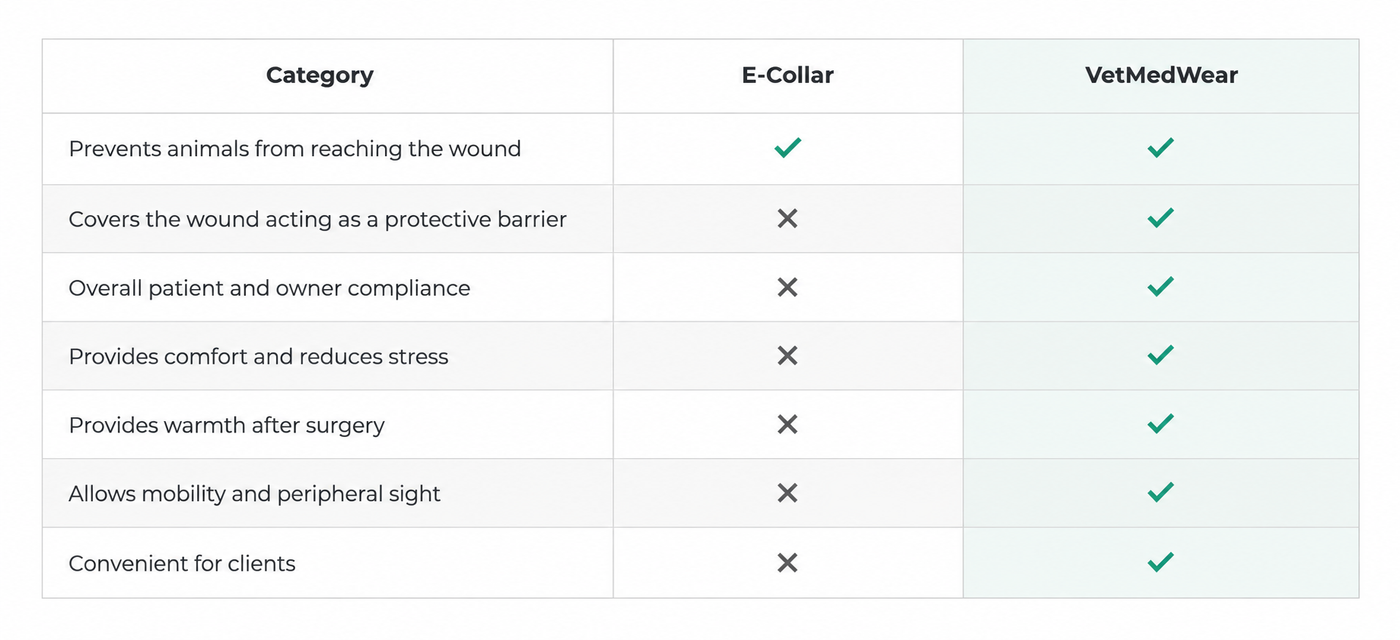Click VetMedWear checkmark for comfort and stress row
This screenshot has height=640, width=1400.
click(1160, 354)
